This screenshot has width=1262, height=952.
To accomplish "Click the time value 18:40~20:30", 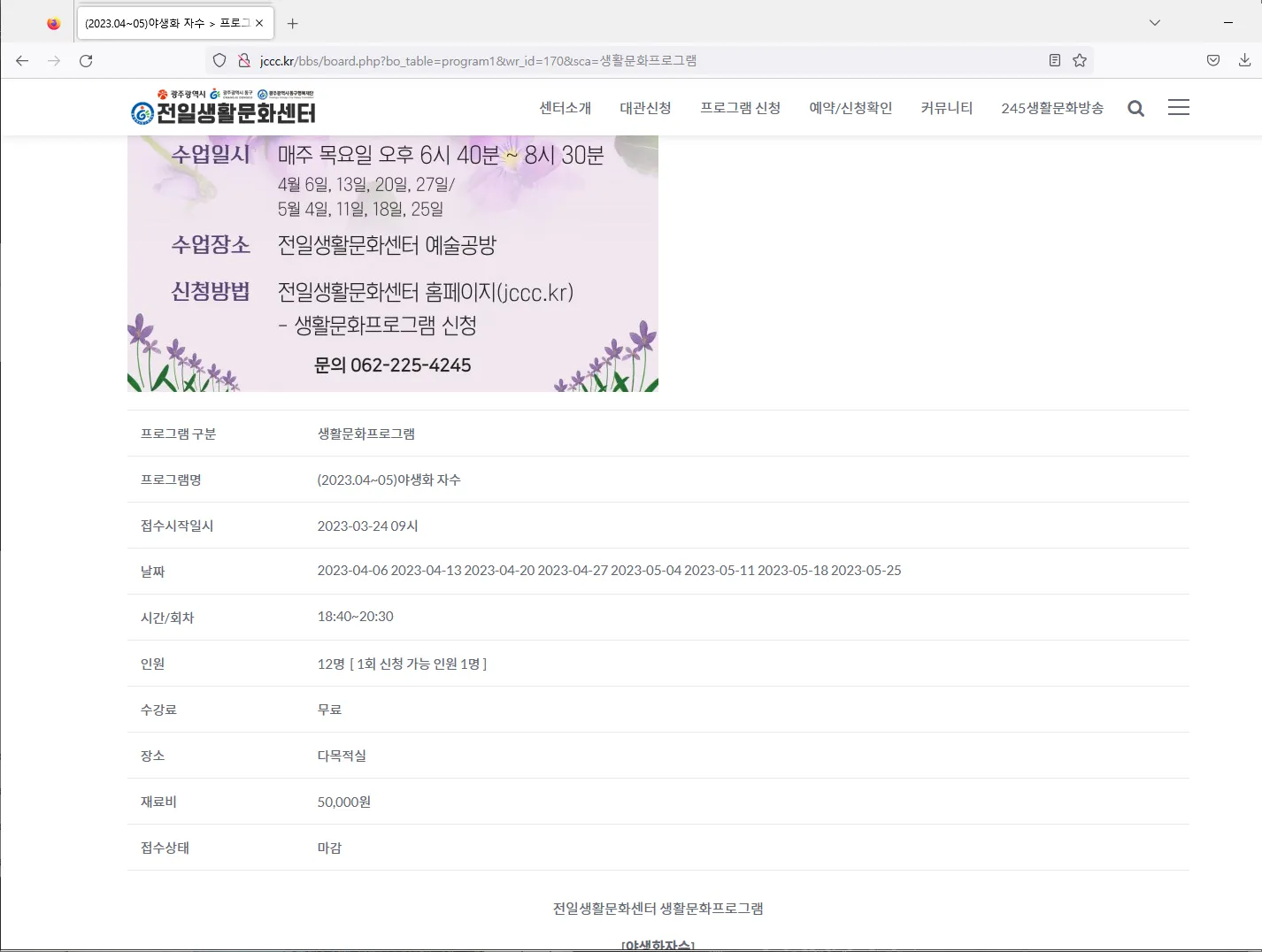I will coord(356,617).
